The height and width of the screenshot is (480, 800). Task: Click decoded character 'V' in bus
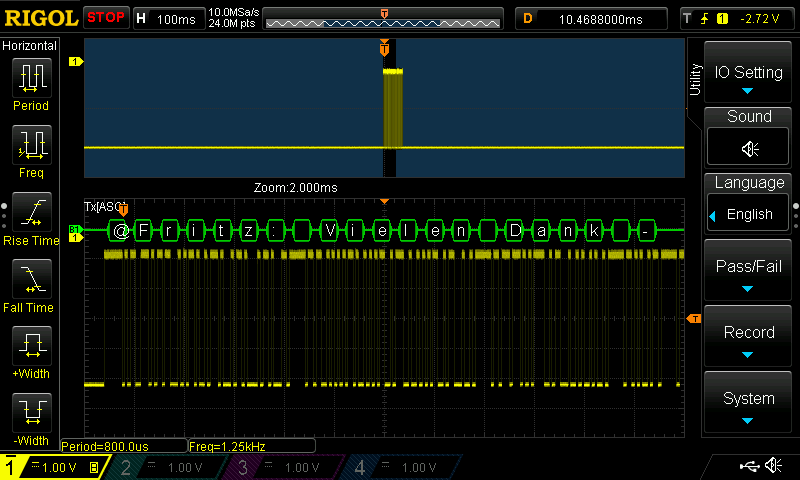pyautogui.click(x=330, y=231)
